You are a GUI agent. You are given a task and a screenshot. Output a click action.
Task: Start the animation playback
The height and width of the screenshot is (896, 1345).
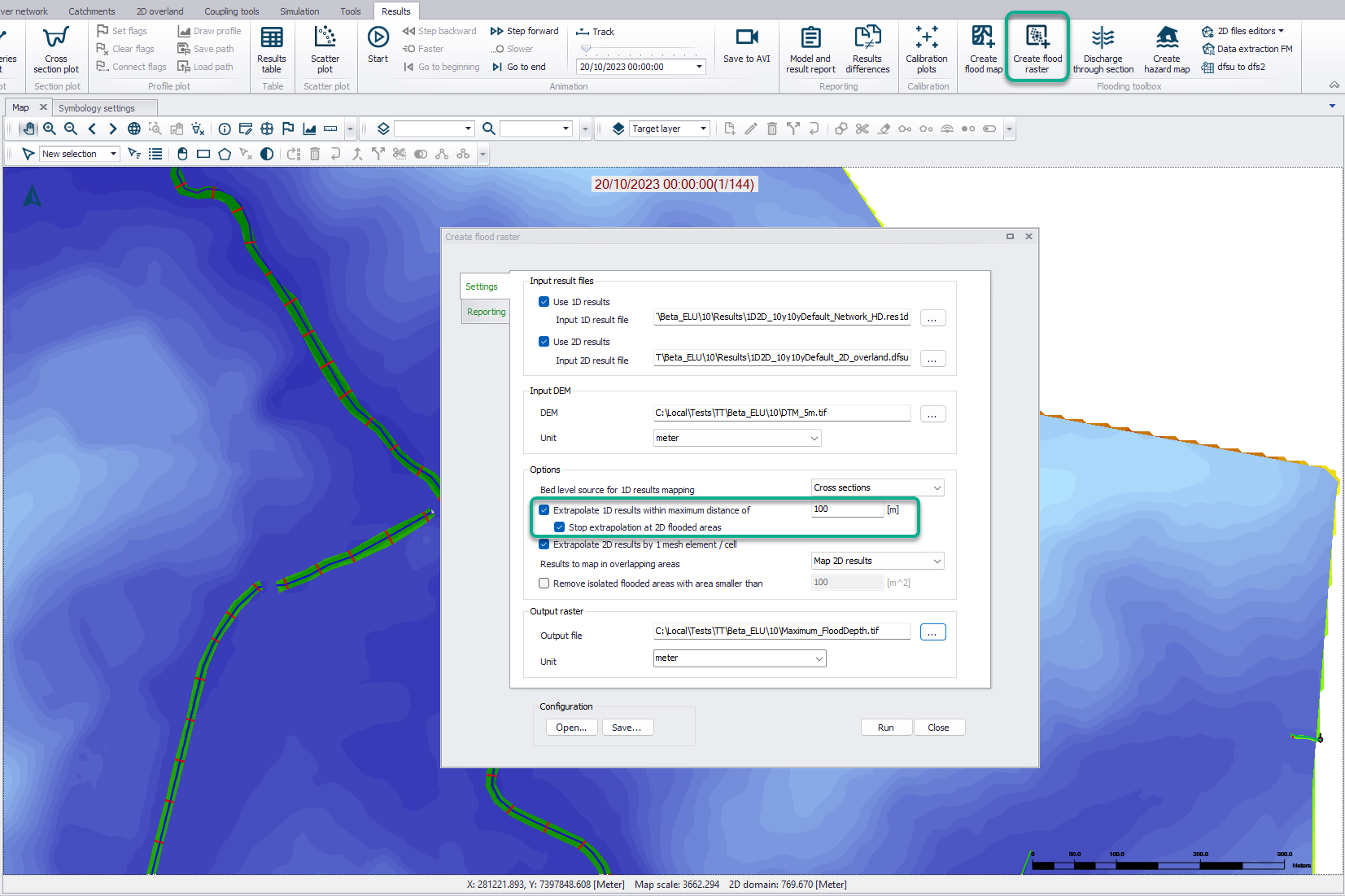click(378, 44)
